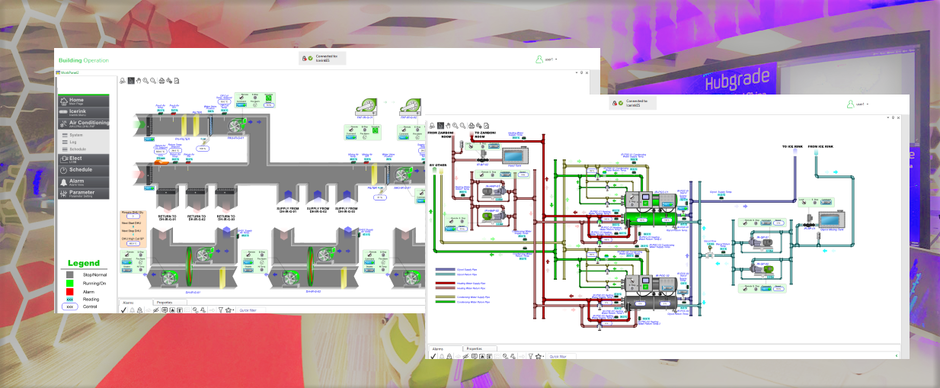Click the print icon in left graphic toolbar
The image size is (940, 388).
[x=161, y=80]
